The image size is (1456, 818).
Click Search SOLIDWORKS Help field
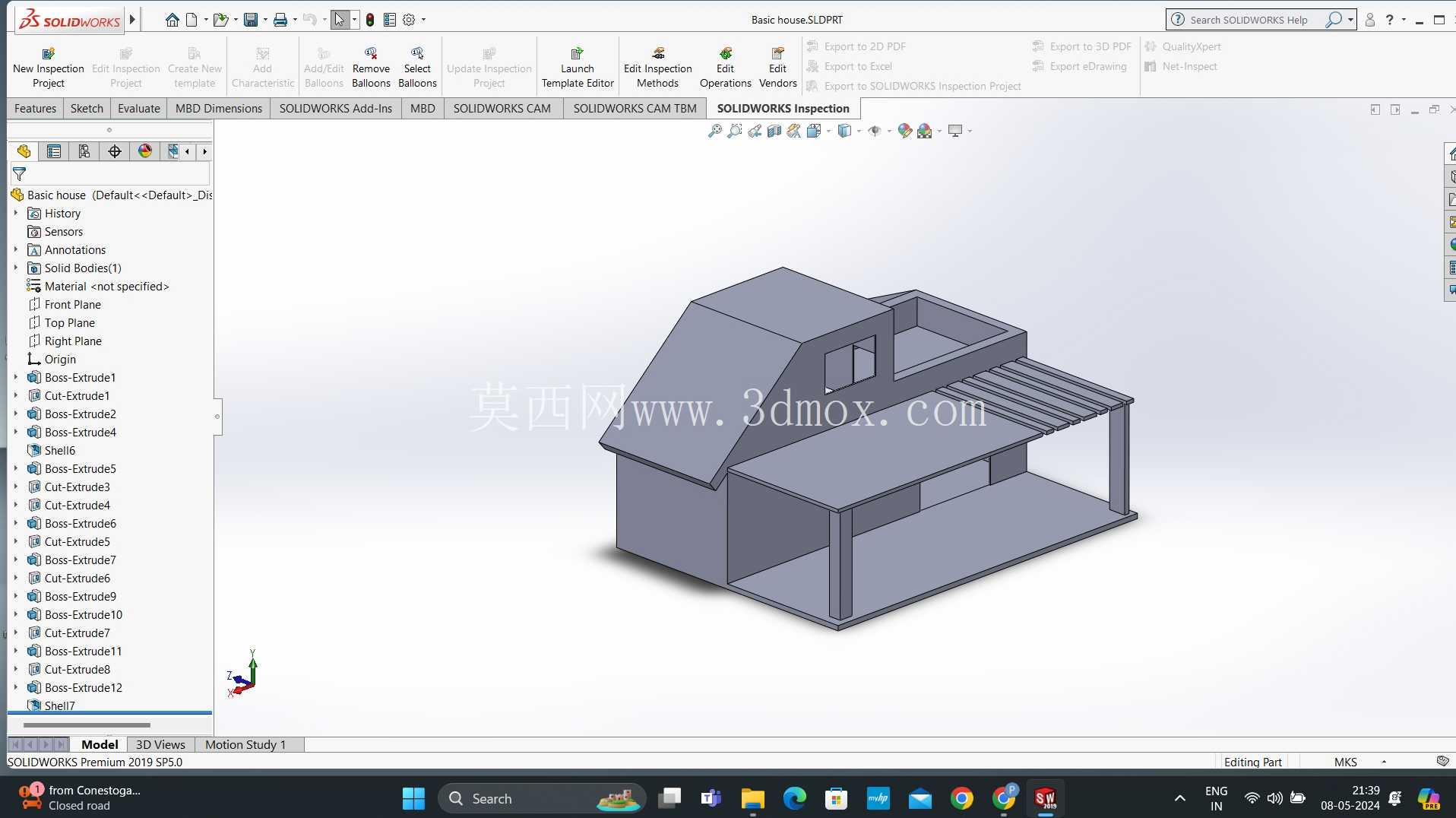tap(1249, 20)
